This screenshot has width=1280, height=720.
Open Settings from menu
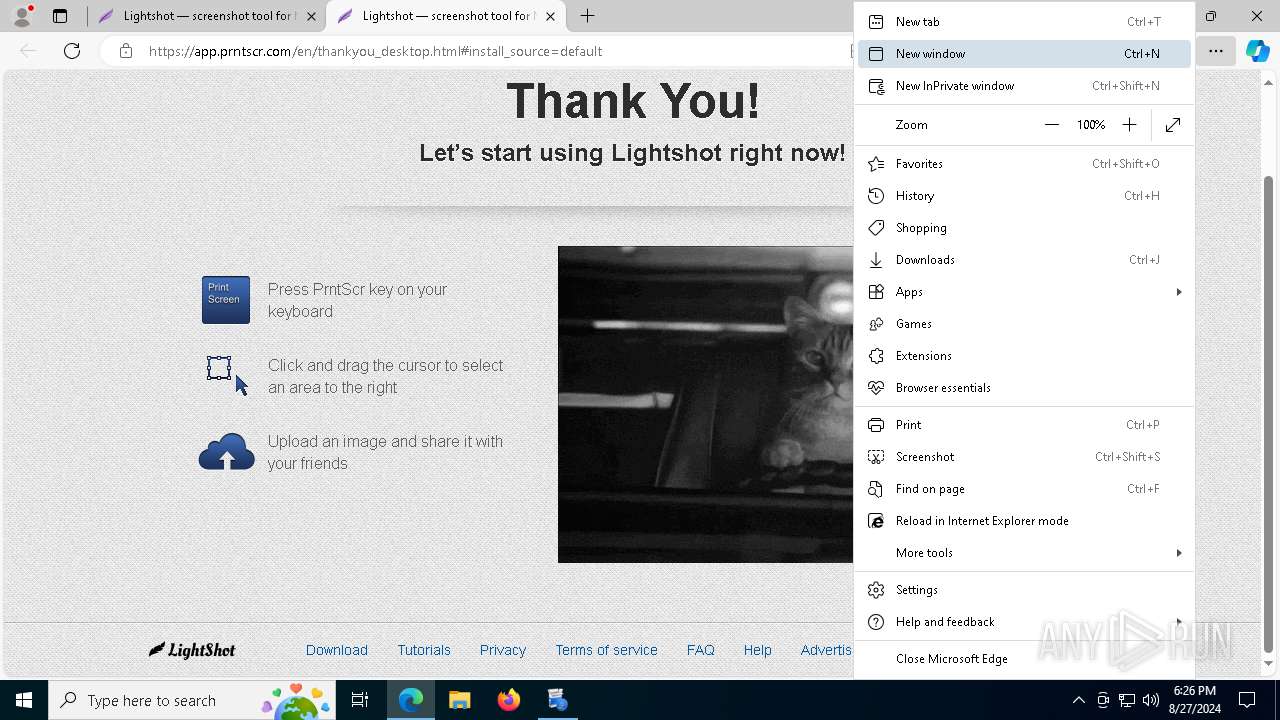pos(1024,590)
